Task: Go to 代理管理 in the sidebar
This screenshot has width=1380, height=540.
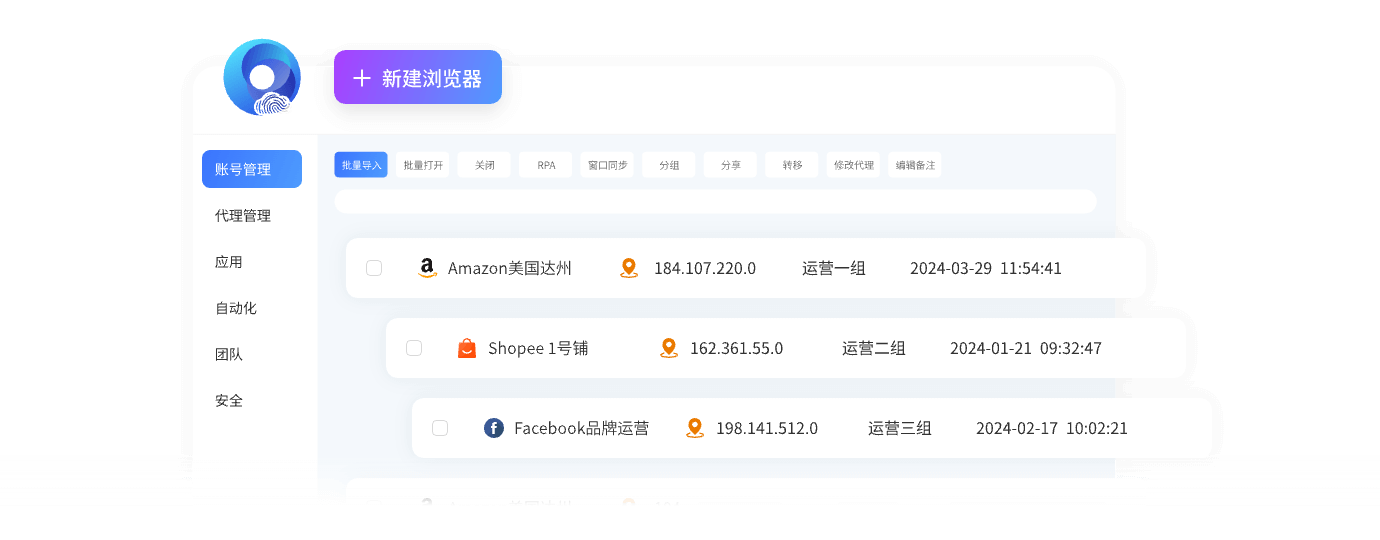Action: [x=243, y=216]
